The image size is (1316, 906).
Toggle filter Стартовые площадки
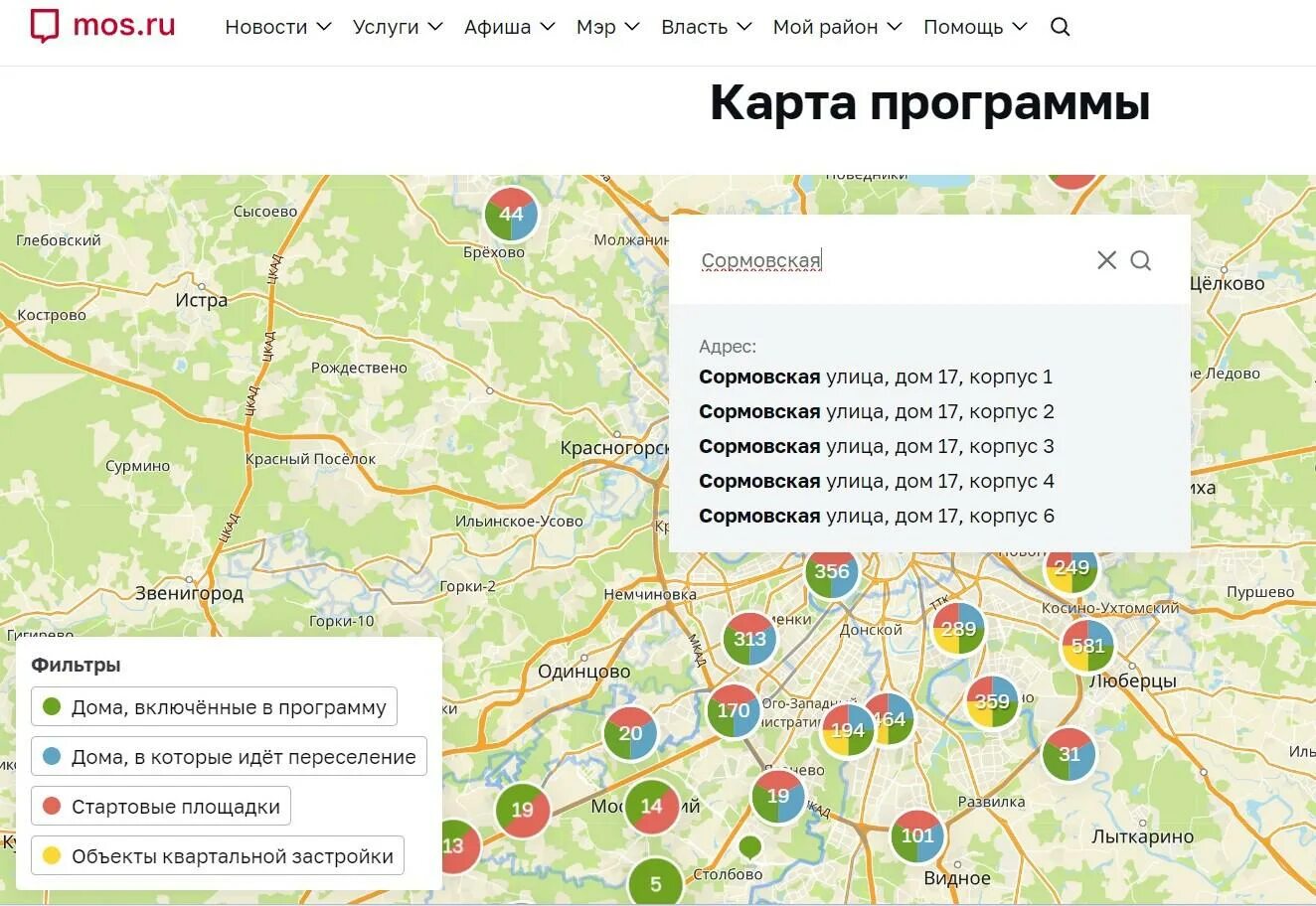click(161, 807)
